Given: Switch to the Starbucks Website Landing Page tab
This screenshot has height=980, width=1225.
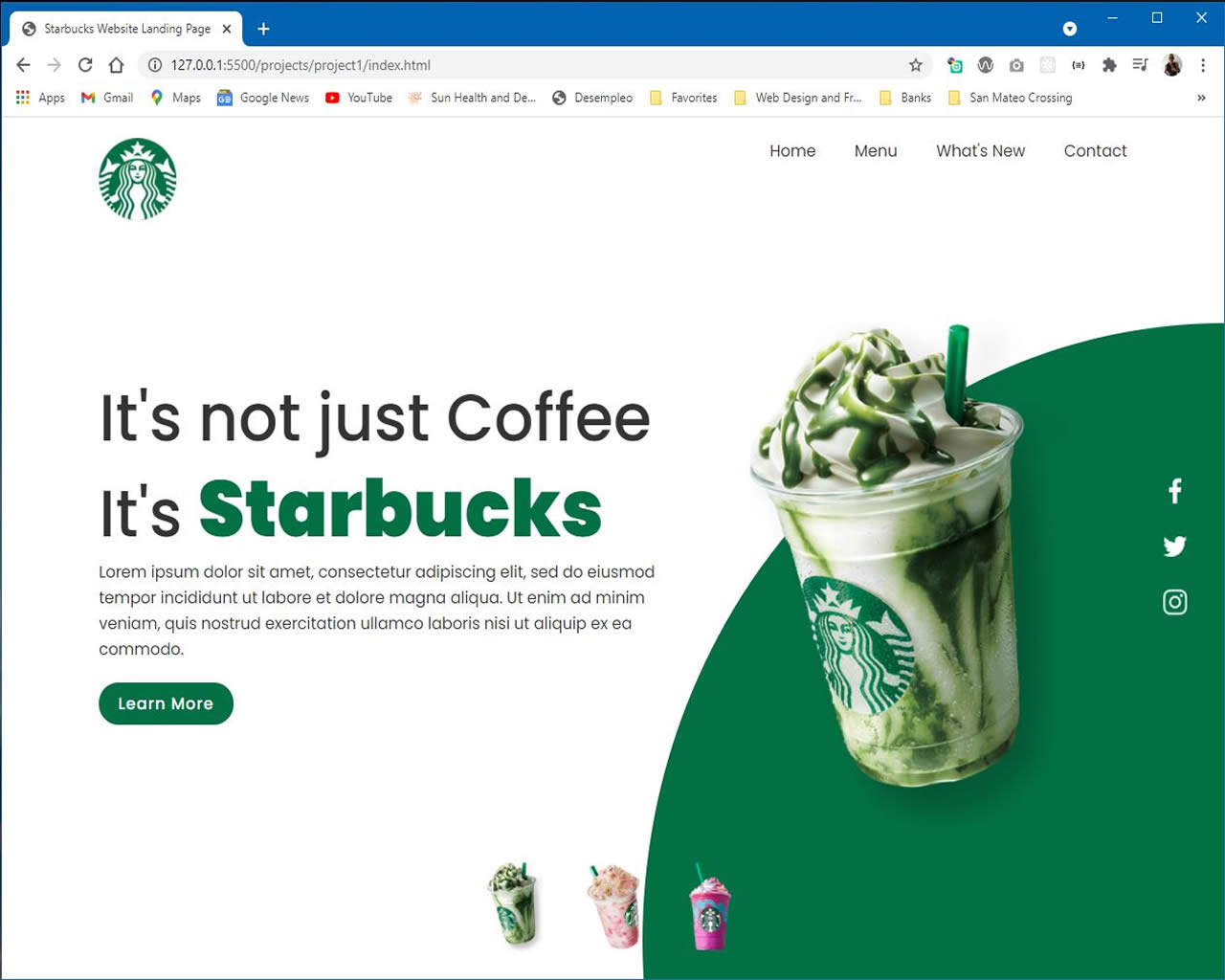Looking at the screenshot, I should click(125, 29).
